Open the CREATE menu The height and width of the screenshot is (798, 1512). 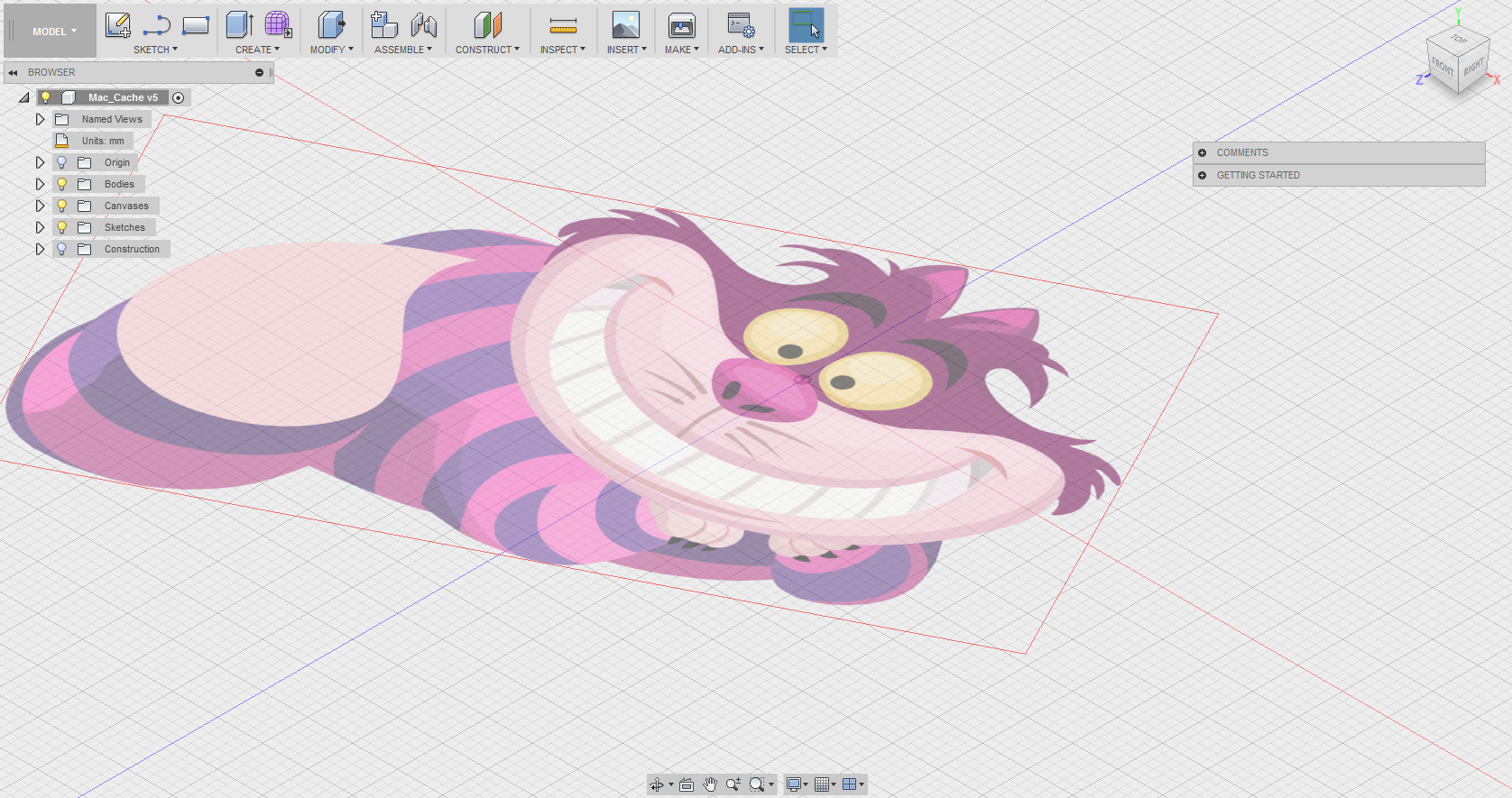coord(257,50)
